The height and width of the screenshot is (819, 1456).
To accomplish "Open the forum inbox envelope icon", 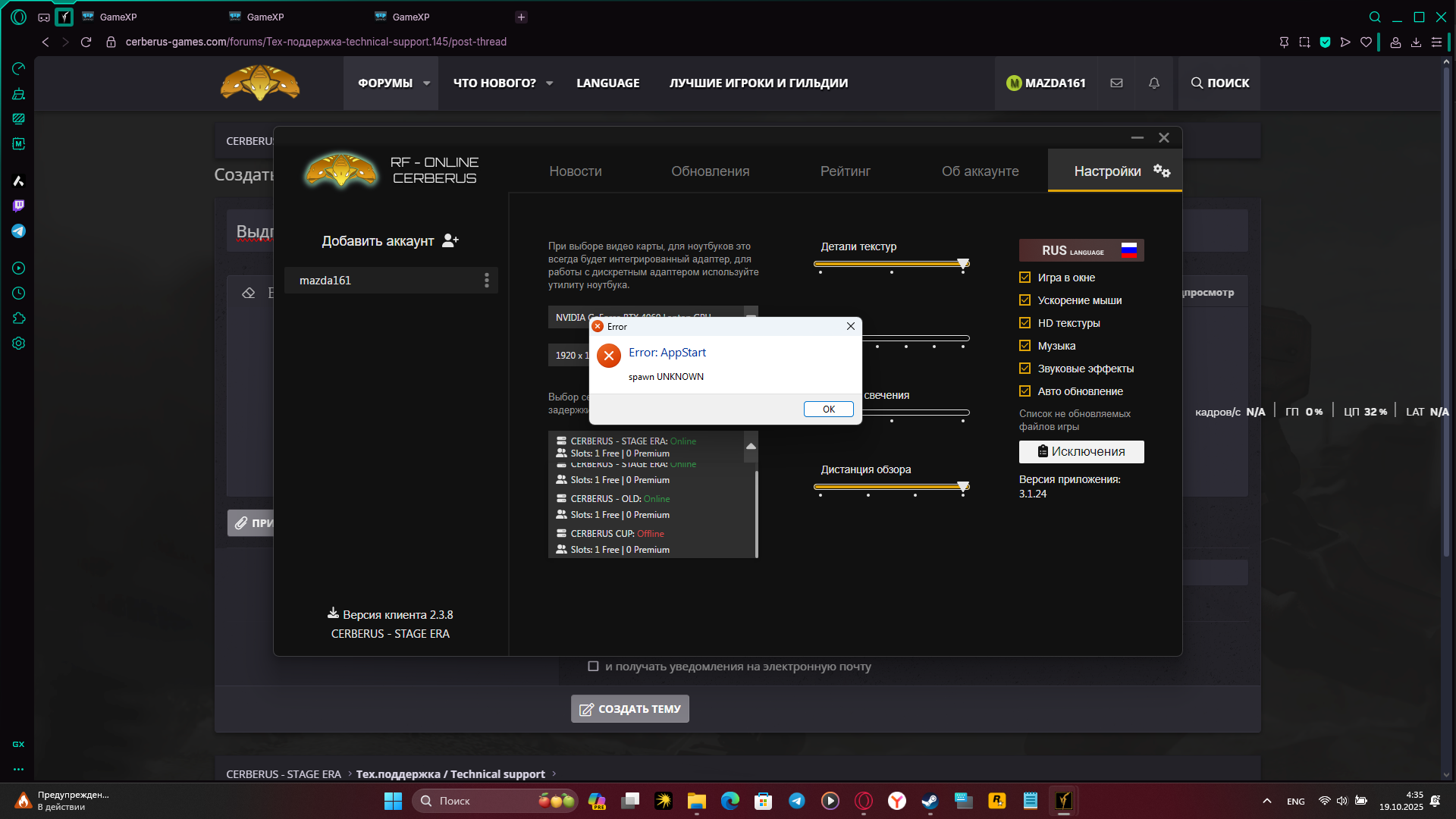I will click(1116, 83).
